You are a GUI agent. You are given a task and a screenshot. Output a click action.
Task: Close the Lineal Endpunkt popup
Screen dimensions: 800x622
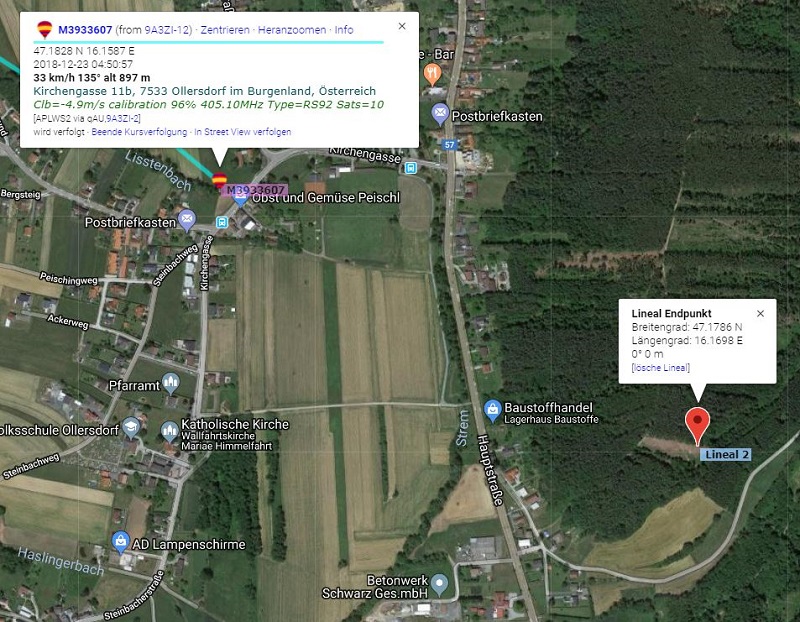pos(760,313)
